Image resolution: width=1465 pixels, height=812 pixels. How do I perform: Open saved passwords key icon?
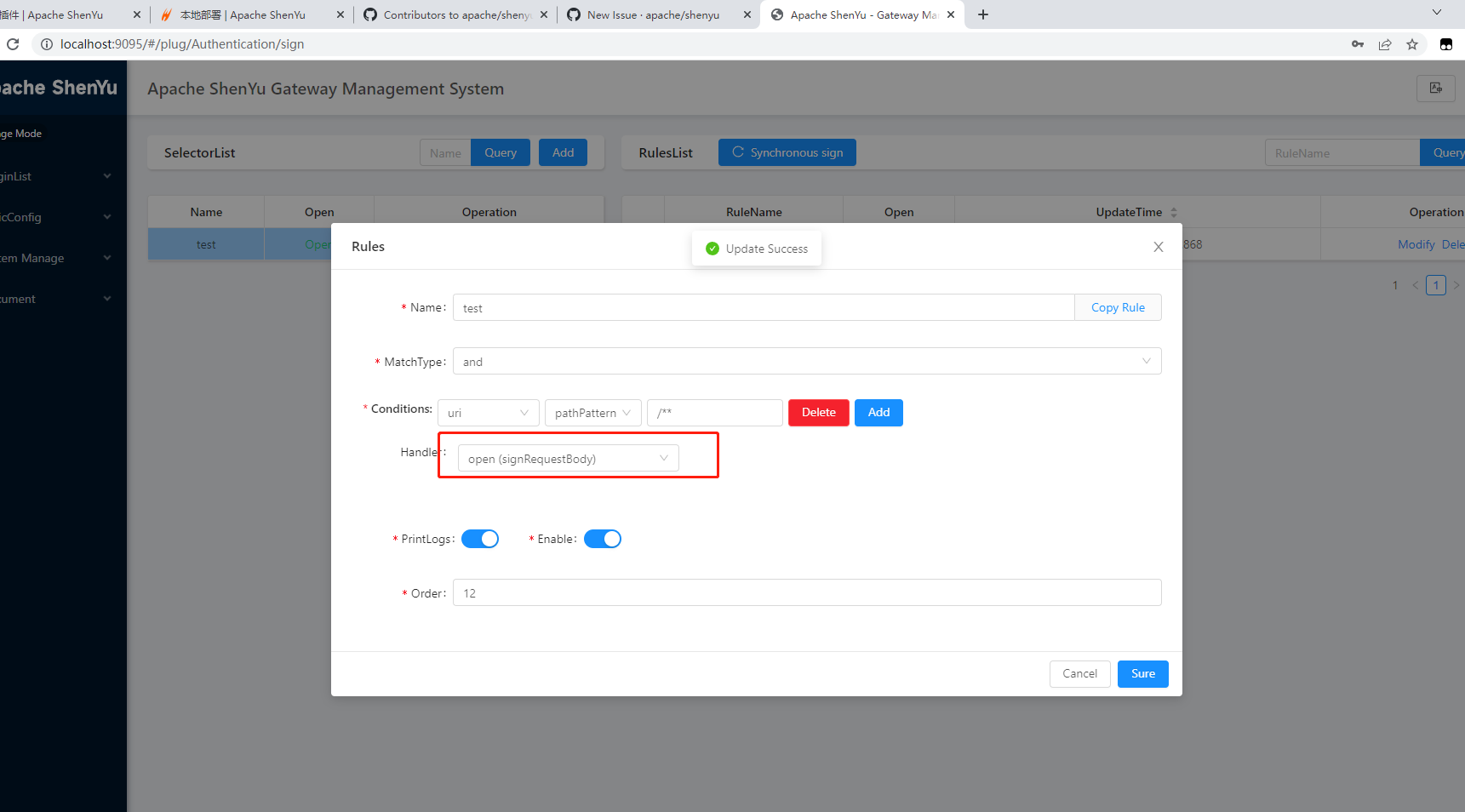pyautogui.click(x=1358, y=44)
